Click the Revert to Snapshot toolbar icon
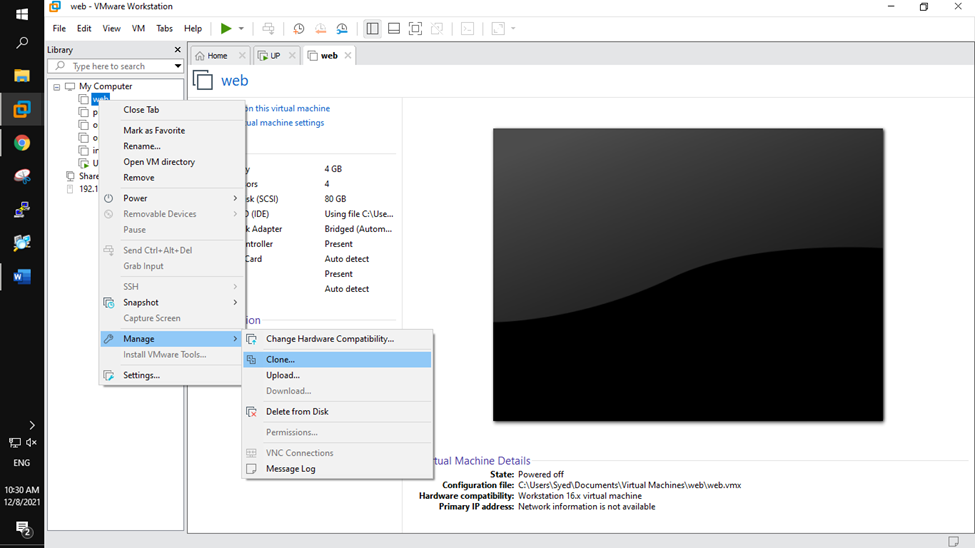 320,29
